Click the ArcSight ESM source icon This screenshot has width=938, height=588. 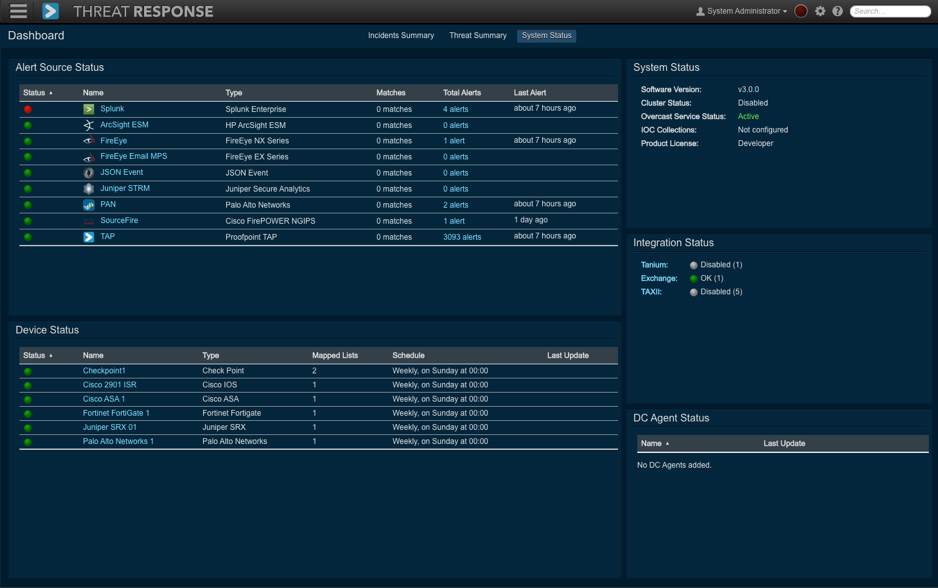point(89,125)
